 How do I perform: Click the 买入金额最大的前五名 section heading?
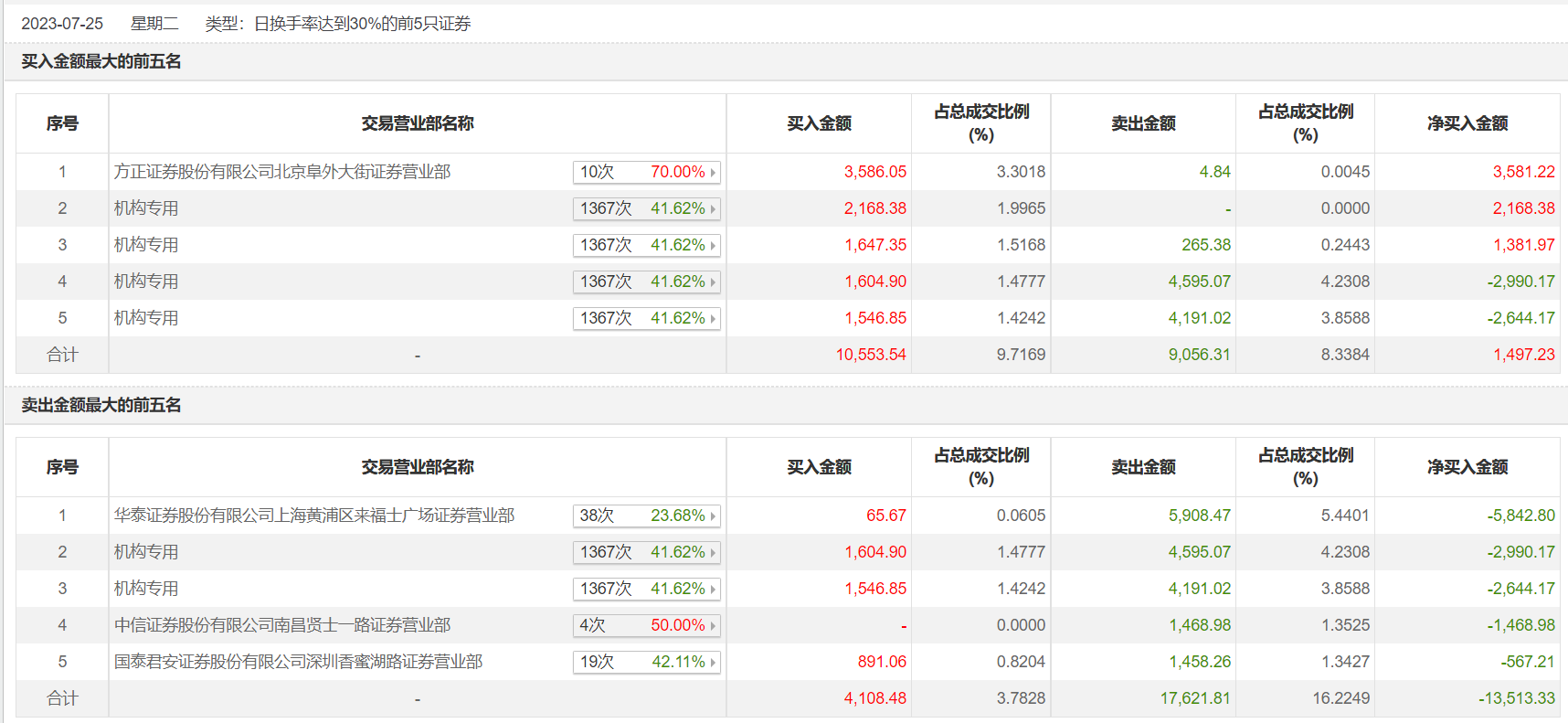101,61
